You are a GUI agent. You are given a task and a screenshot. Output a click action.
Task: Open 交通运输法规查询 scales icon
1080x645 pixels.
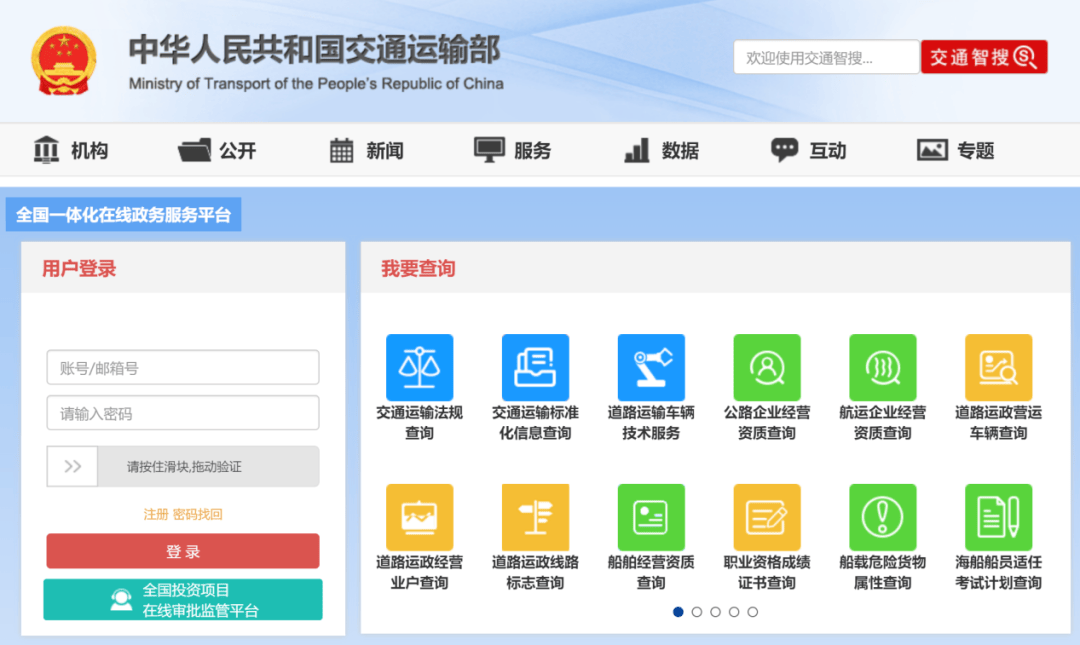coord(419,367)
